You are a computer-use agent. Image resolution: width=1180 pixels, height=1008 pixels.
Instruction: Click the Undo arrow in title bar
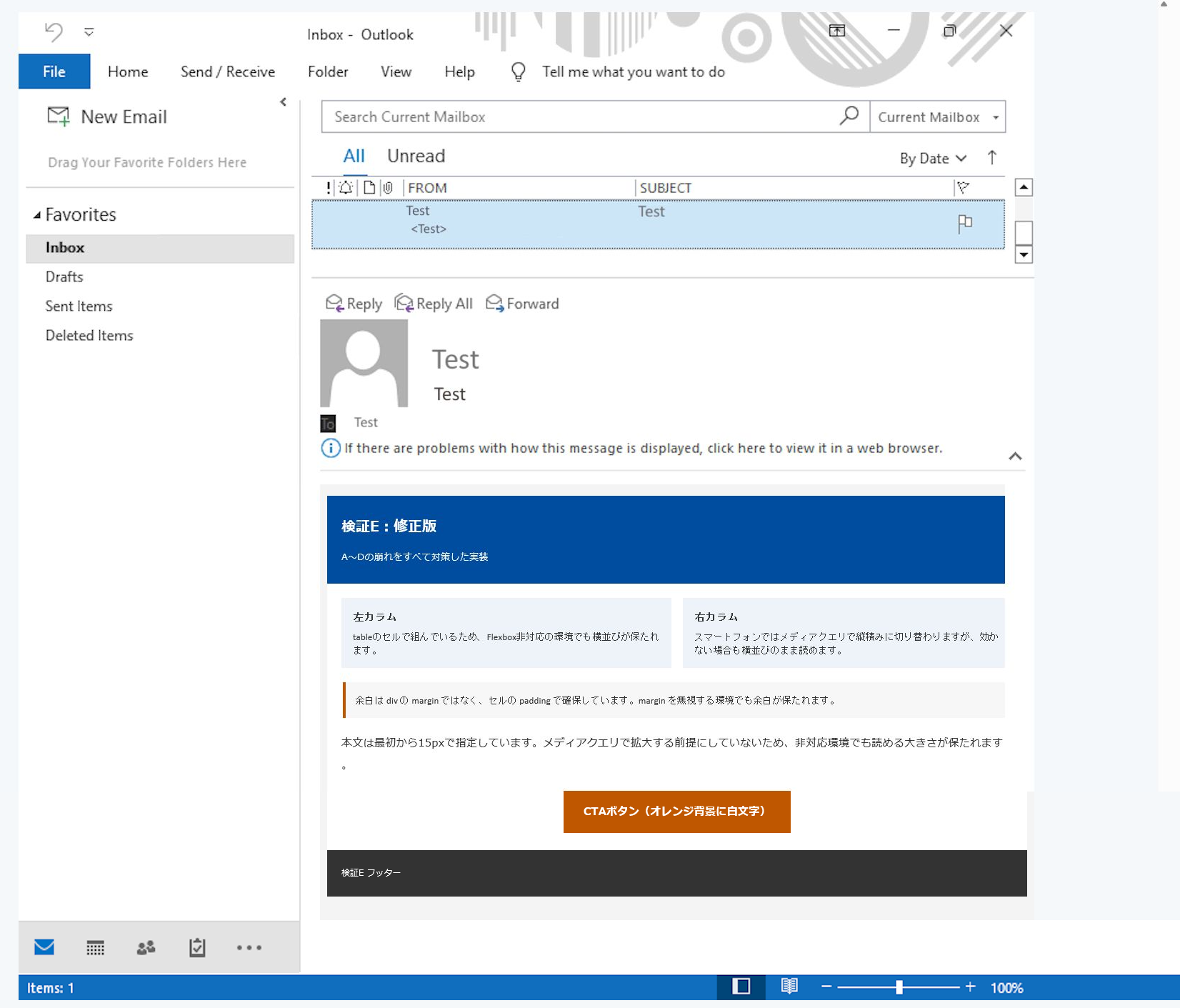click(54, 31)
